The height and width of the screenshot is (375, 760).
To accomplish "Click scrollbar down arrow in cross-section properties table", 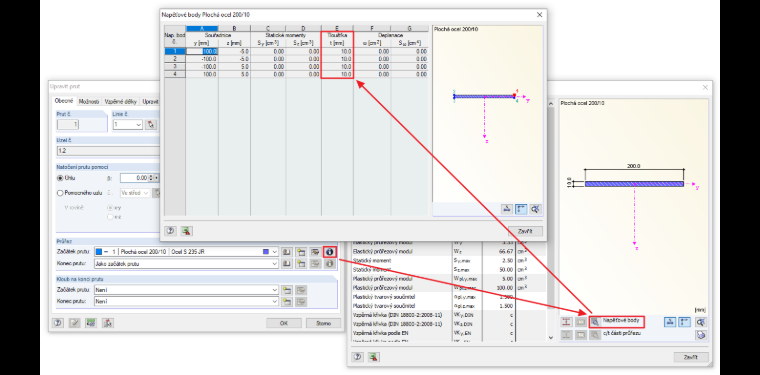I will (551, 337).
